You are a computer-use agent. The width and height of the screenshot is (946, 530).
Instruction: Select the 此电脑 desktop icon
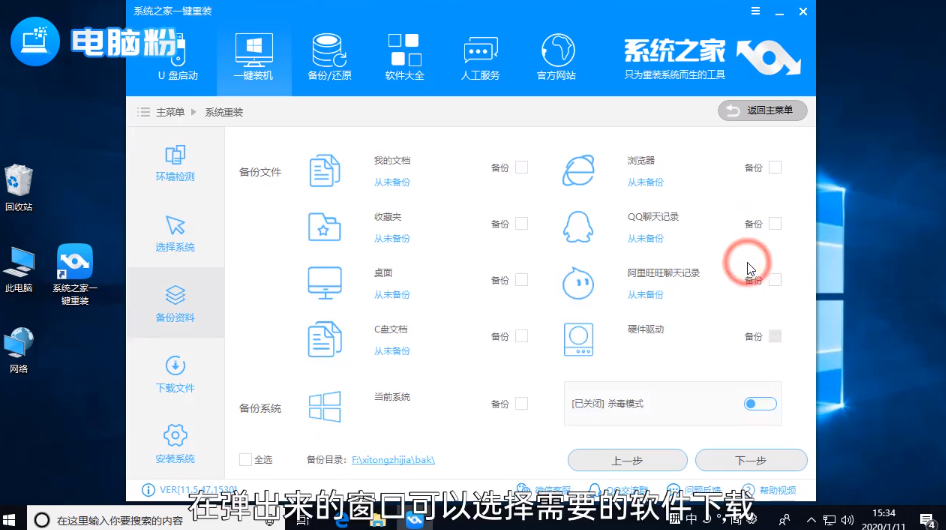(19, 270)
